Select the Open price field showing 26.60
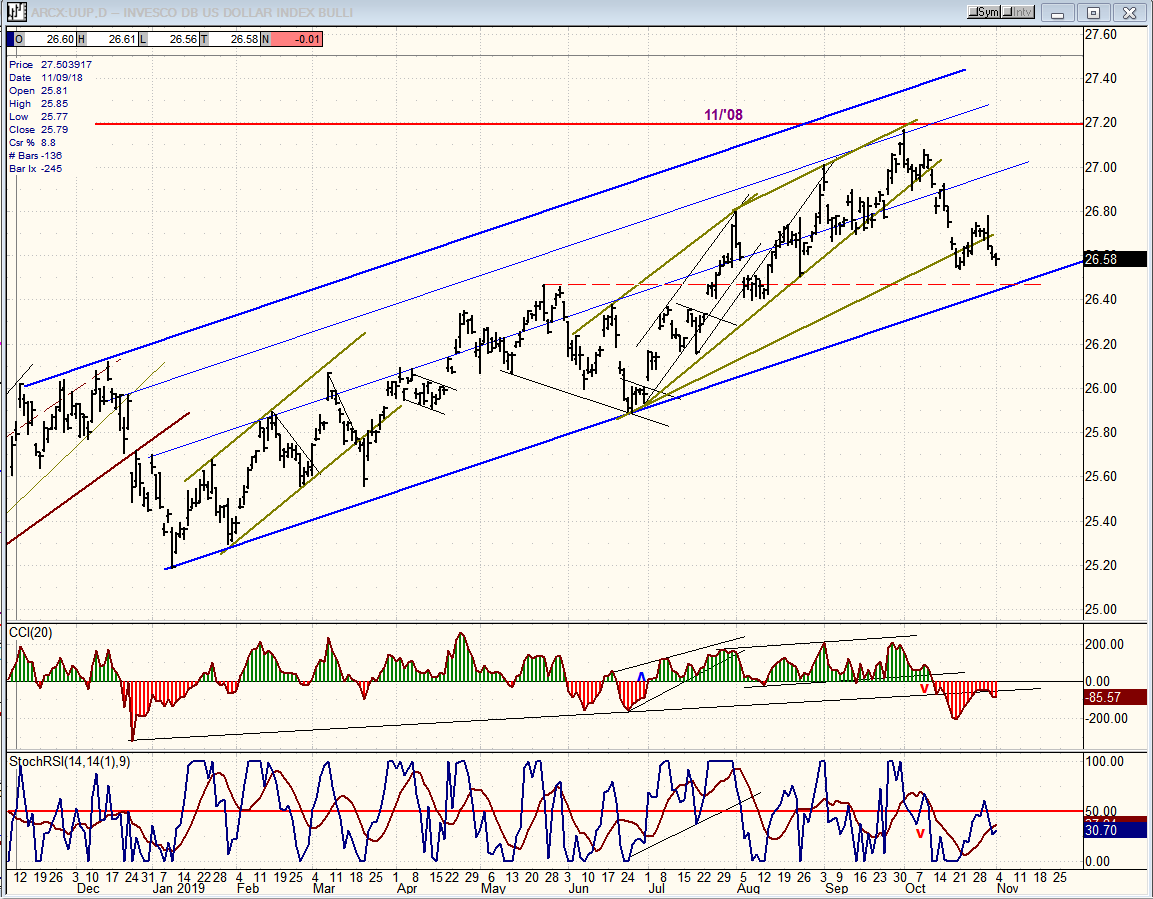 tap(46, 39)
